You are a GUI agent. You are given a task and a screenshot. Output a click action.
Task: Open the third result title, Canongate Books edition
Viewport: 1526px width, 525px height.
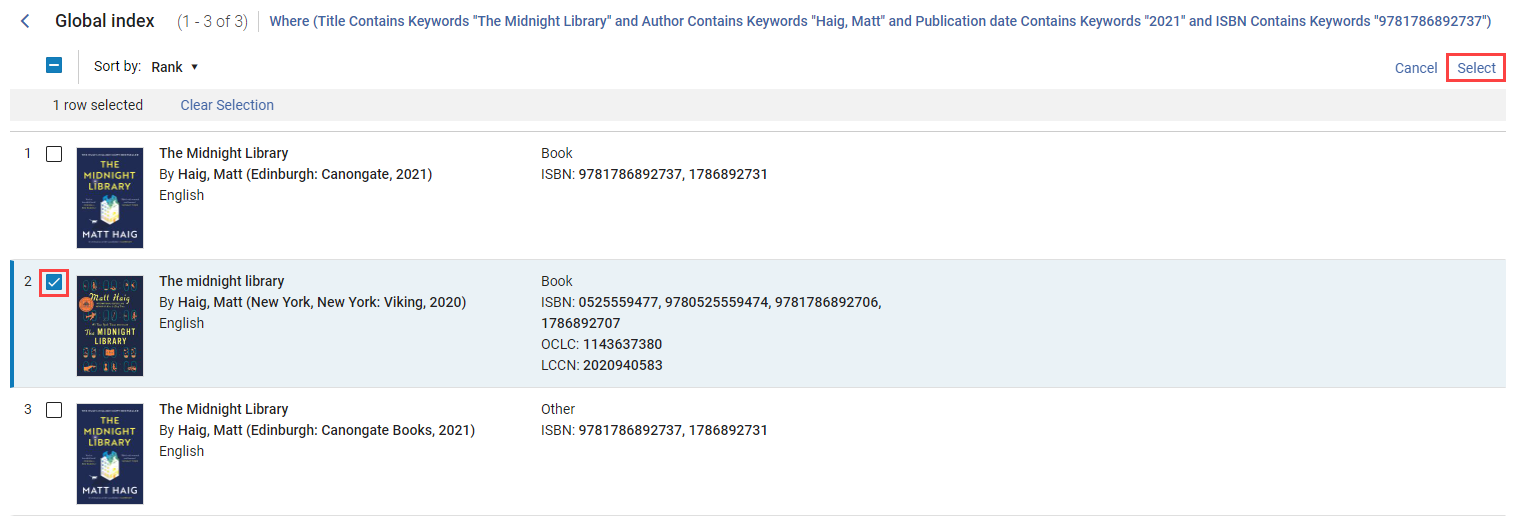tap(223, 409)
